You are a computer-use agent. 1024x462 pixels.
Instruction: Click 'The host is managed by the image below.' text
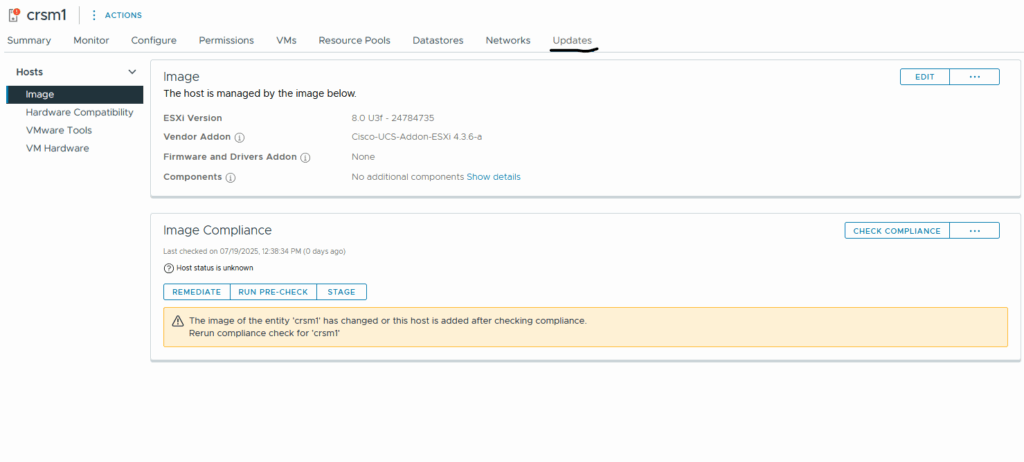(x=260, y=94)
